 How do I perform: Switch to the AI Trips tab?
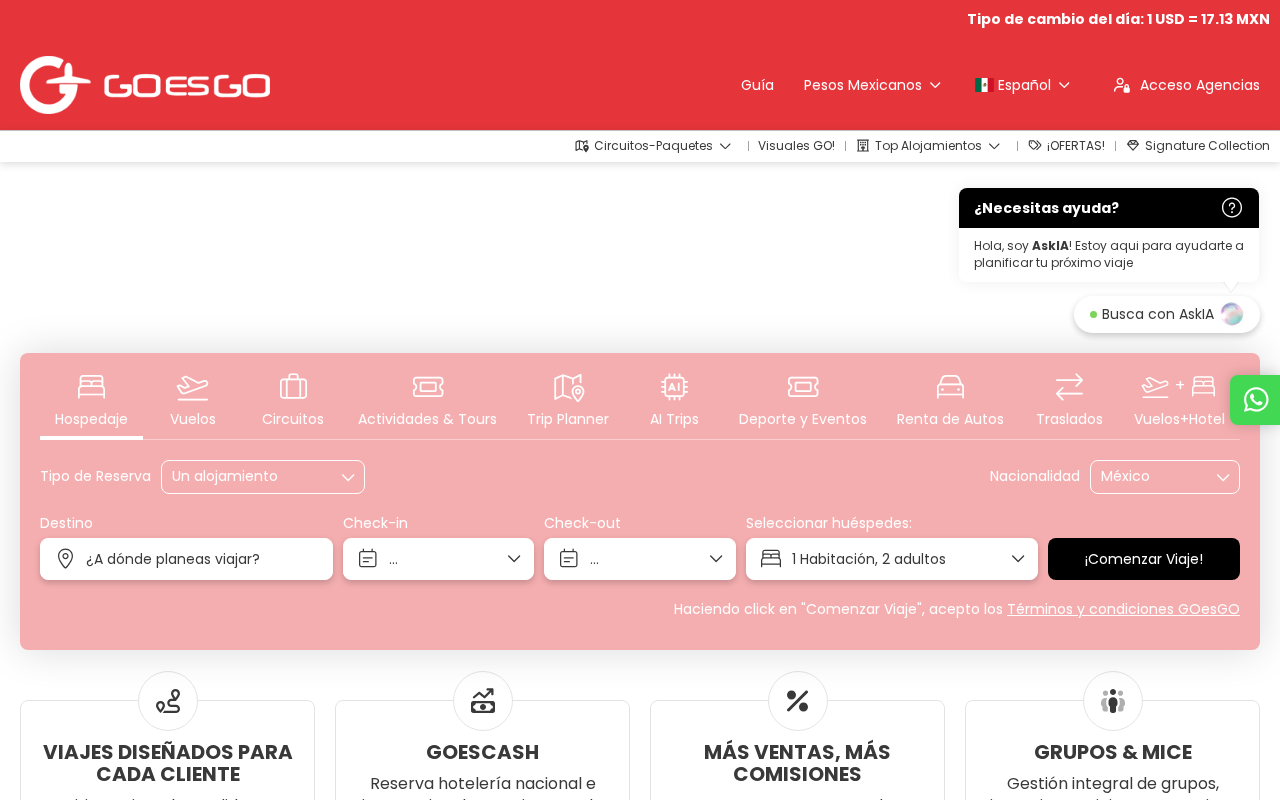pos(674,401)
